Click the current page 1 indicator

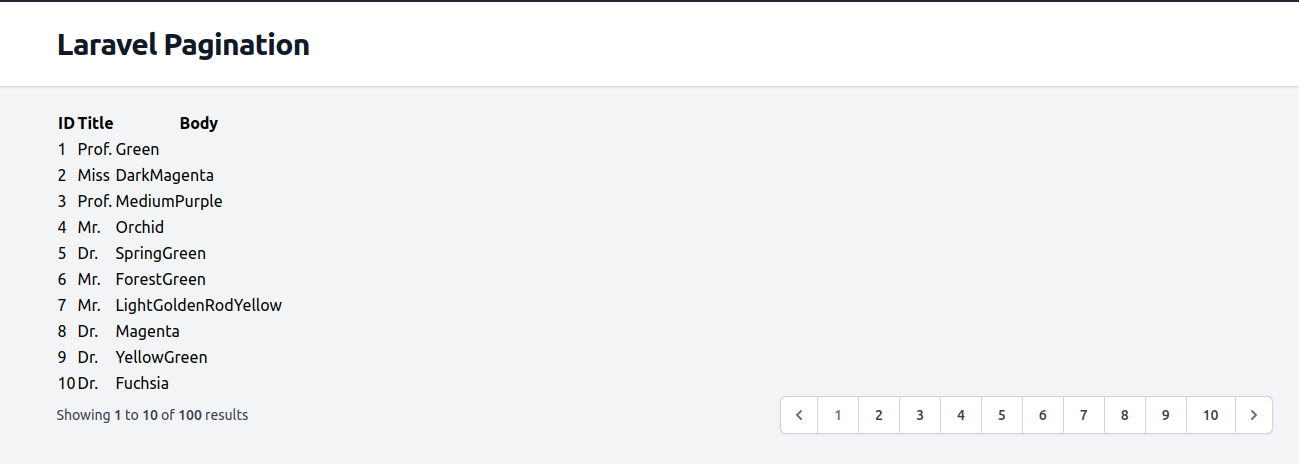838,415
